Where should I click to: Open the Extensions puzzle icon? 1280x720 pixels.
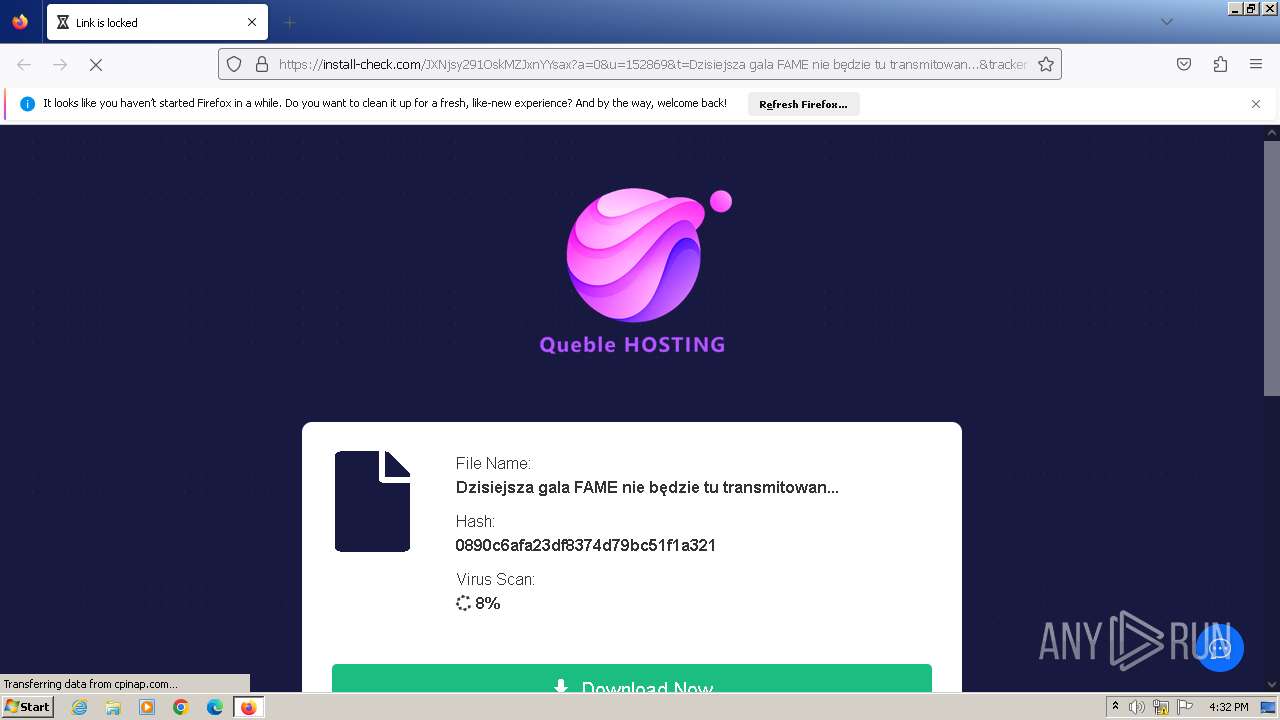point(1220,64)
